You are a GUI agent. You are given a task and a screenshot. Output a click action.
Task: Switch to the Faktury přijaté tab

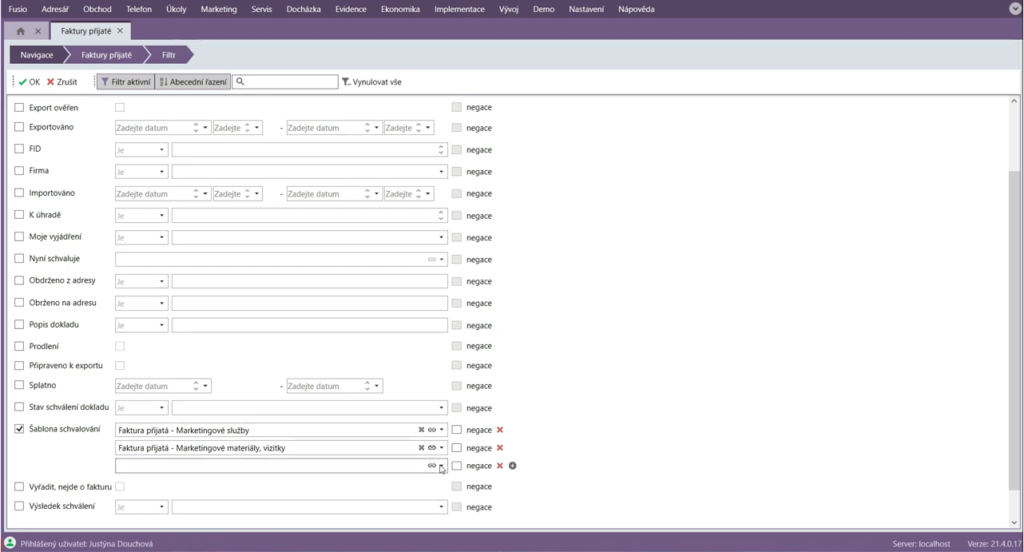[88, 31]
